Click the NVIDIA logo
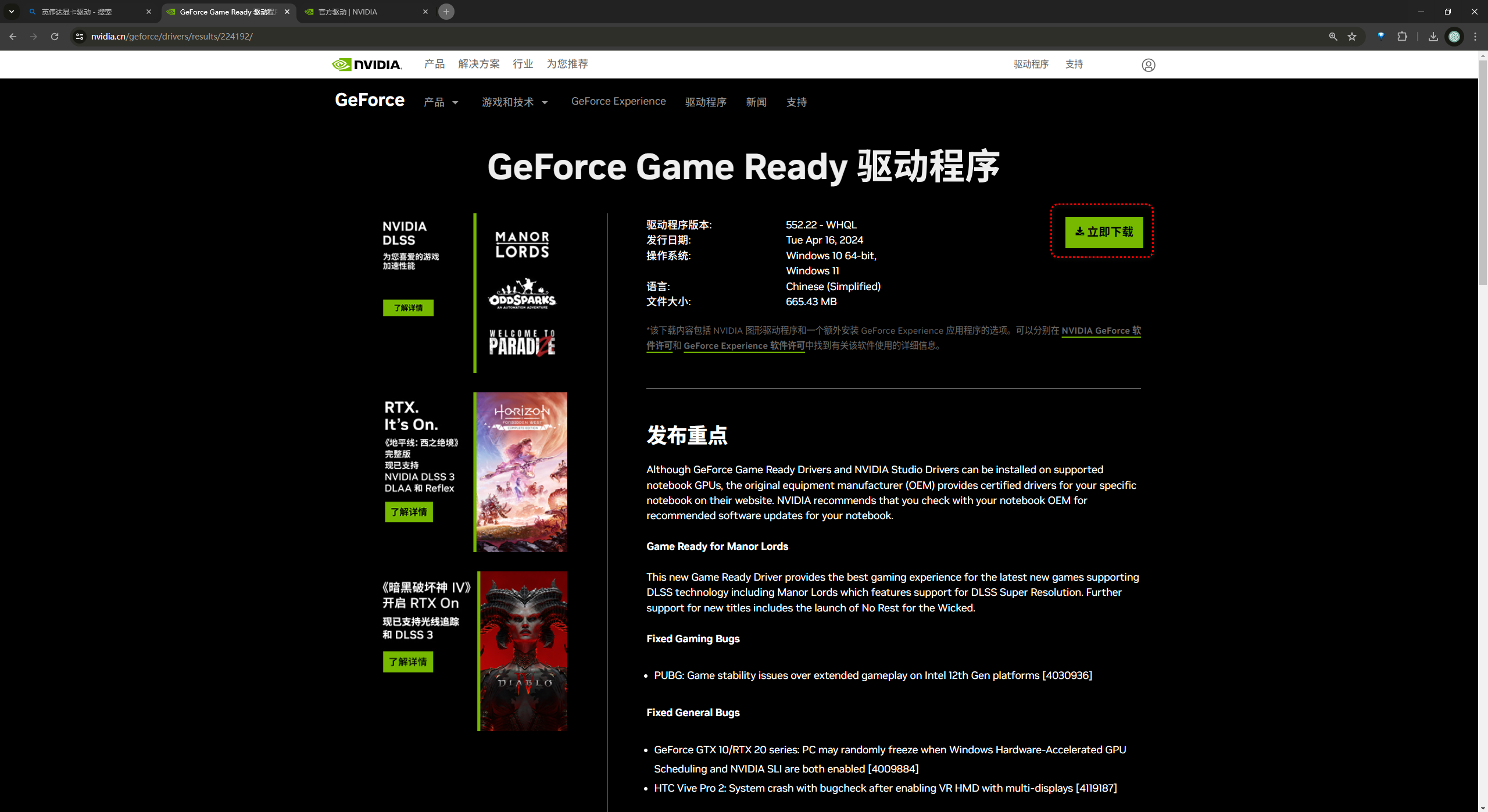This screenshot has height=812, width=1488. tap(367, 65)
